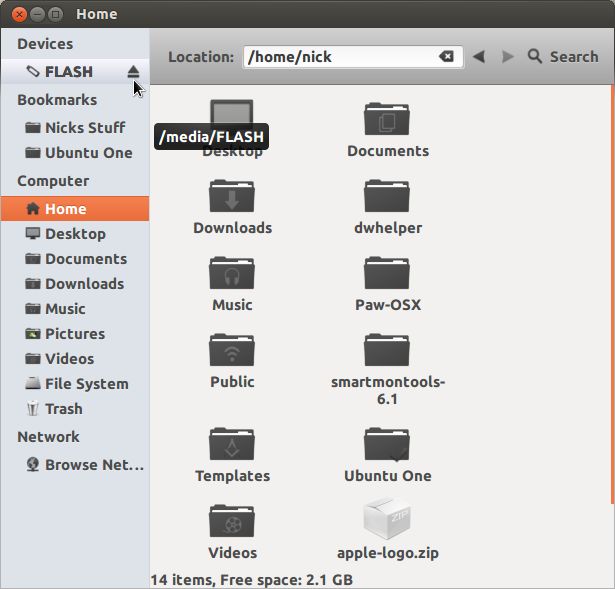Eject the FLASH drive
Screen dimensions: 615x589
(133, 71)
